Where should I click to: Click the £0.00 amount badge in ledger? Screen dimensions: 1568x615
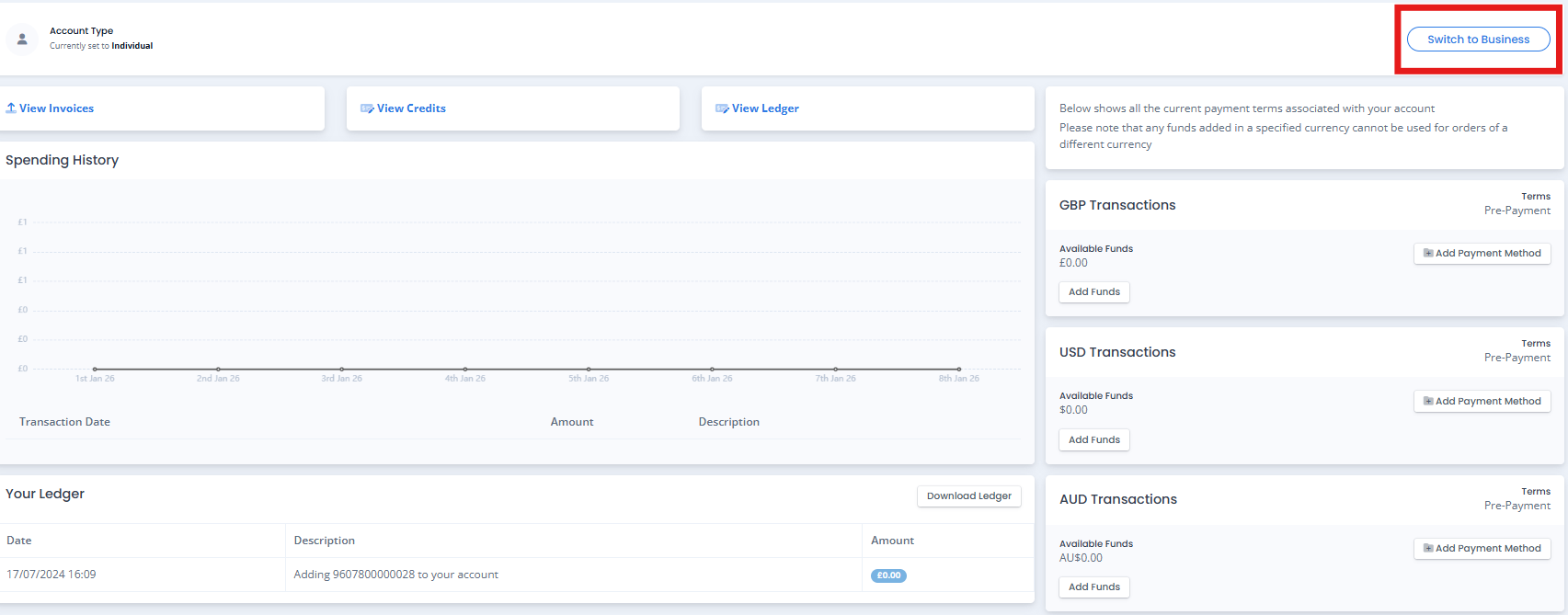point(888,575)
